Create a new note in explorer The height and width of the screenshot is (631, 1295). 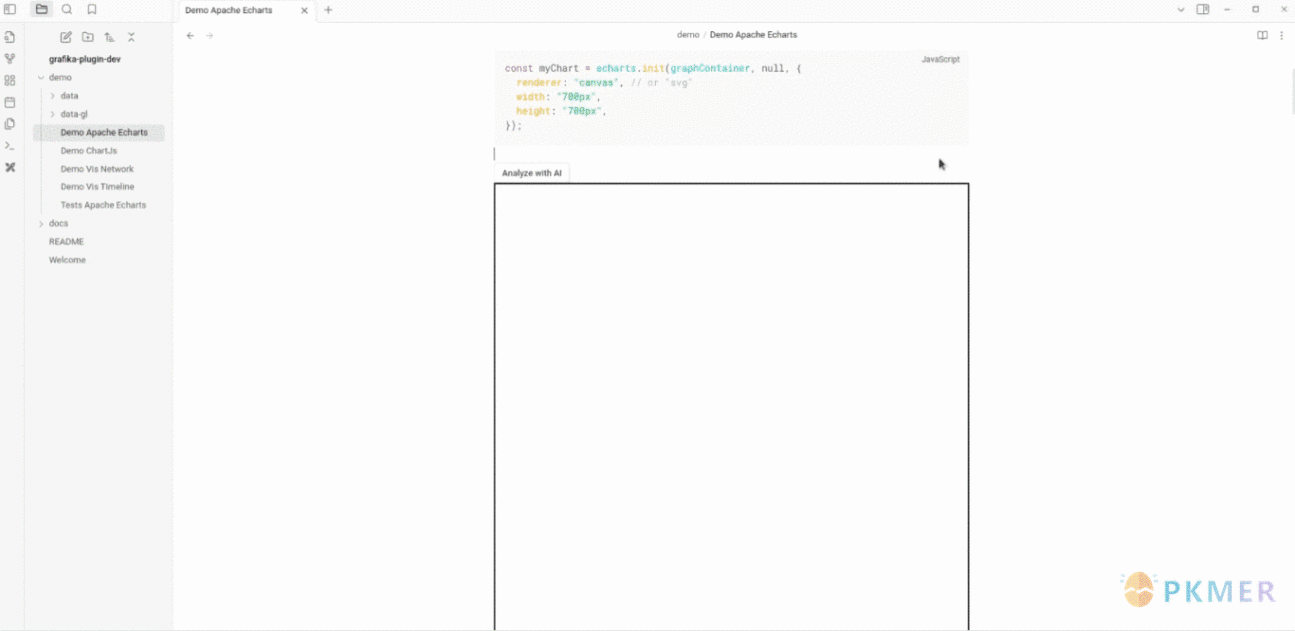pos(66,37)
